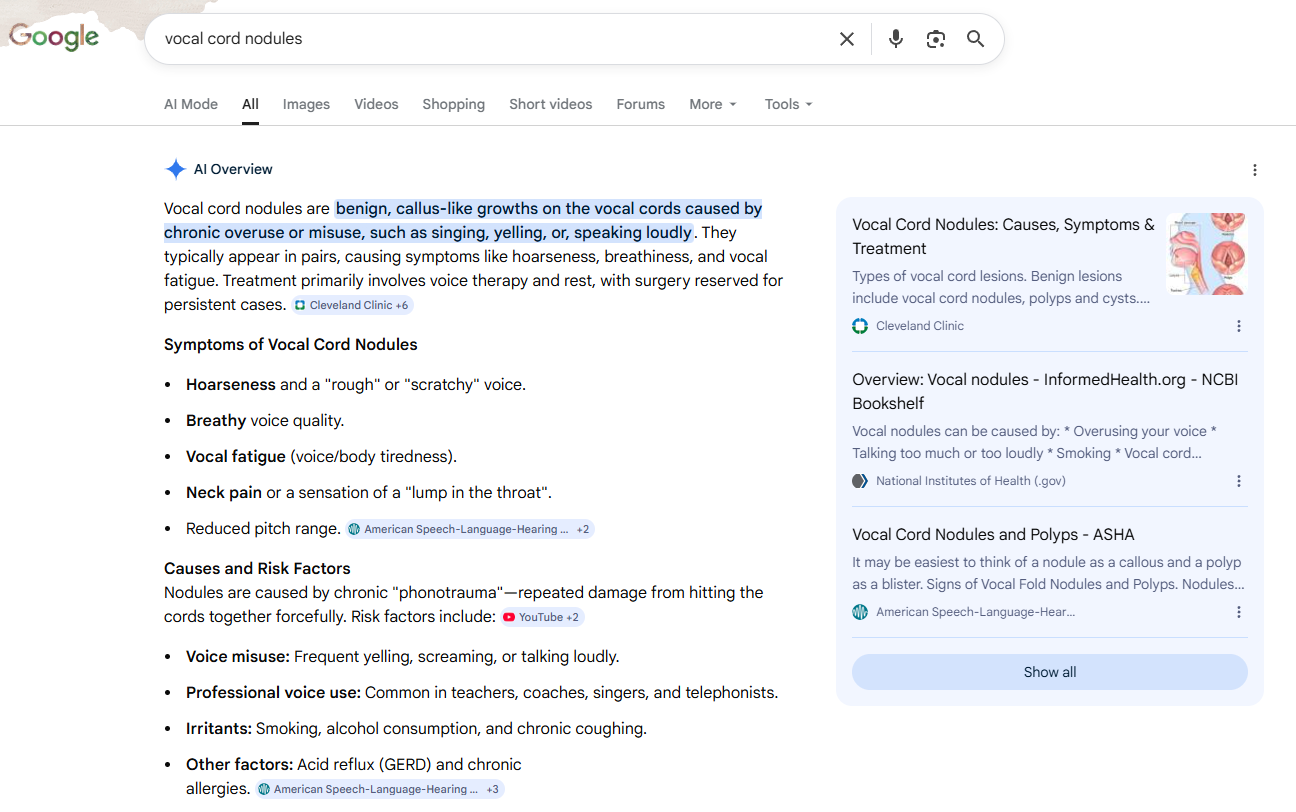Open more options for NCBI Bookshelf source
Image resolution: width=1296 pixels, height=812 pixels.
pyautogui.click(x=1239, y=481)
